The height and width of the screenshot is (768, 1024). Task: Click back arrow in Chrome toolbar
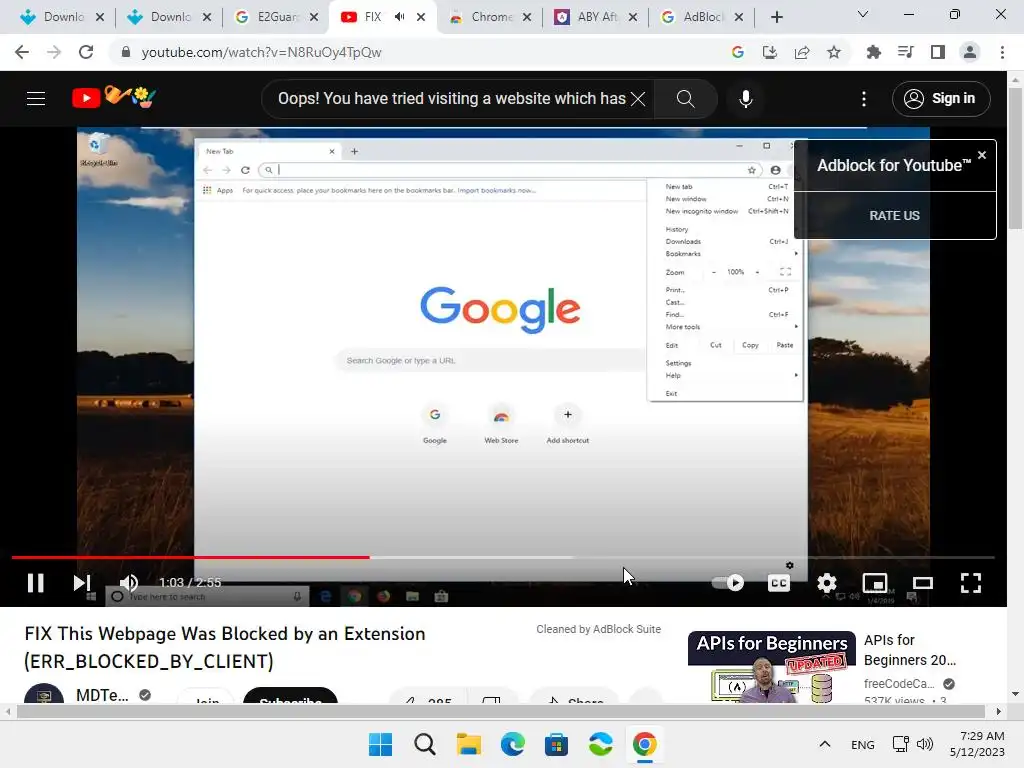point(22,52)
